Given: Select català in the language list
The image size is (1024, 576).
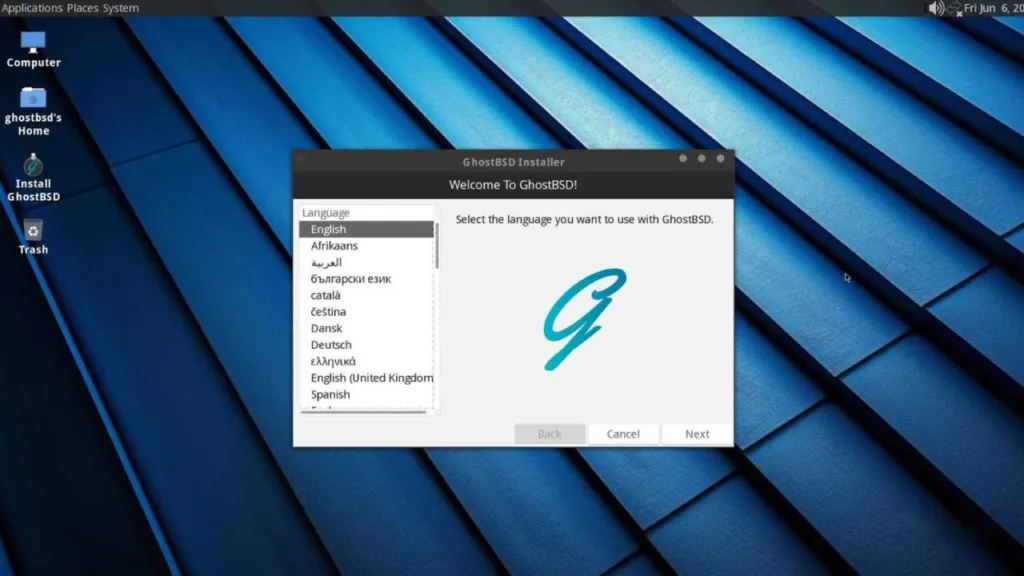Looking at the screenshot, I should pos(366,295).
